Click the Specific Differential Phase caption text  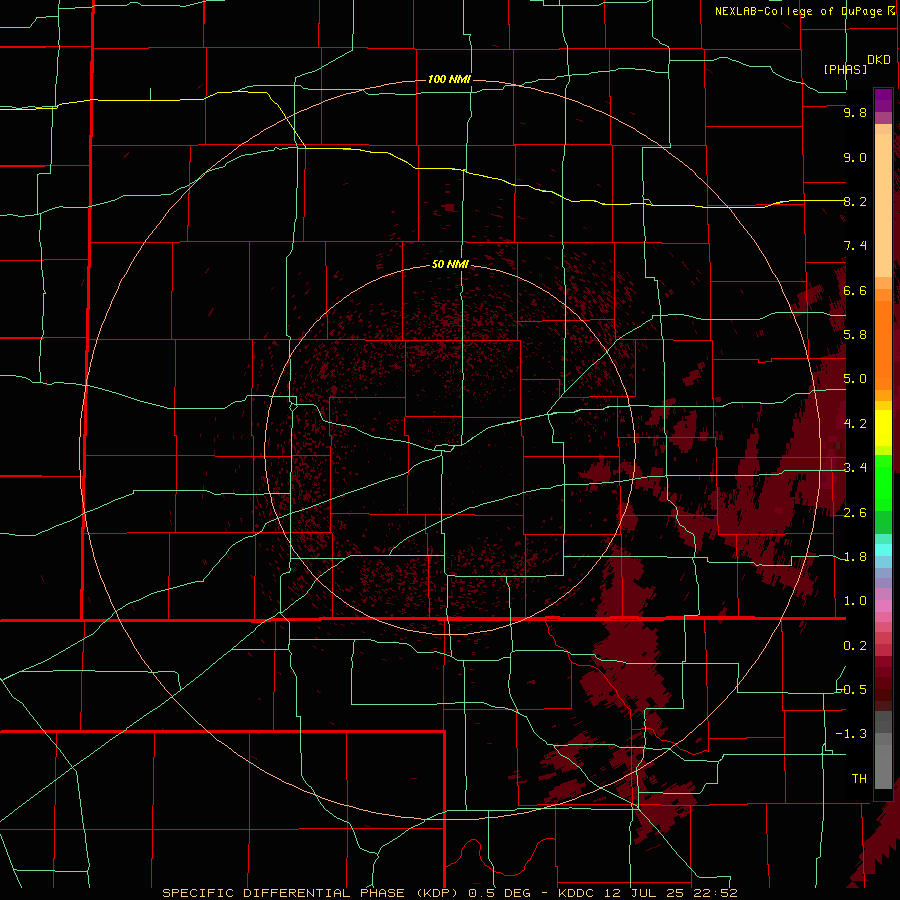(x=449, y=893)
